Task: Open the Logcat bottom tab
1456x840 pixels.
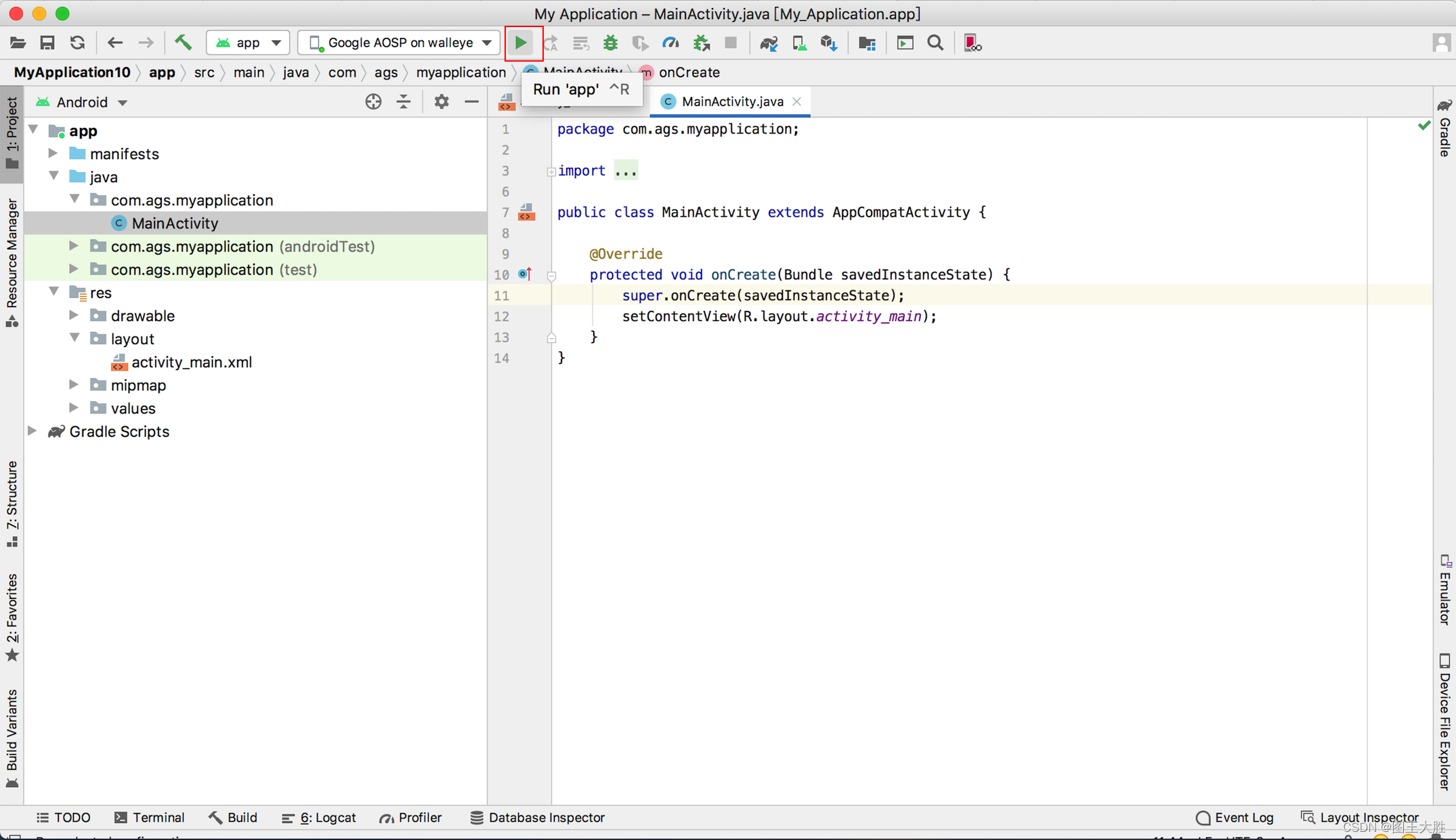Action: click(x=319, y=818)
